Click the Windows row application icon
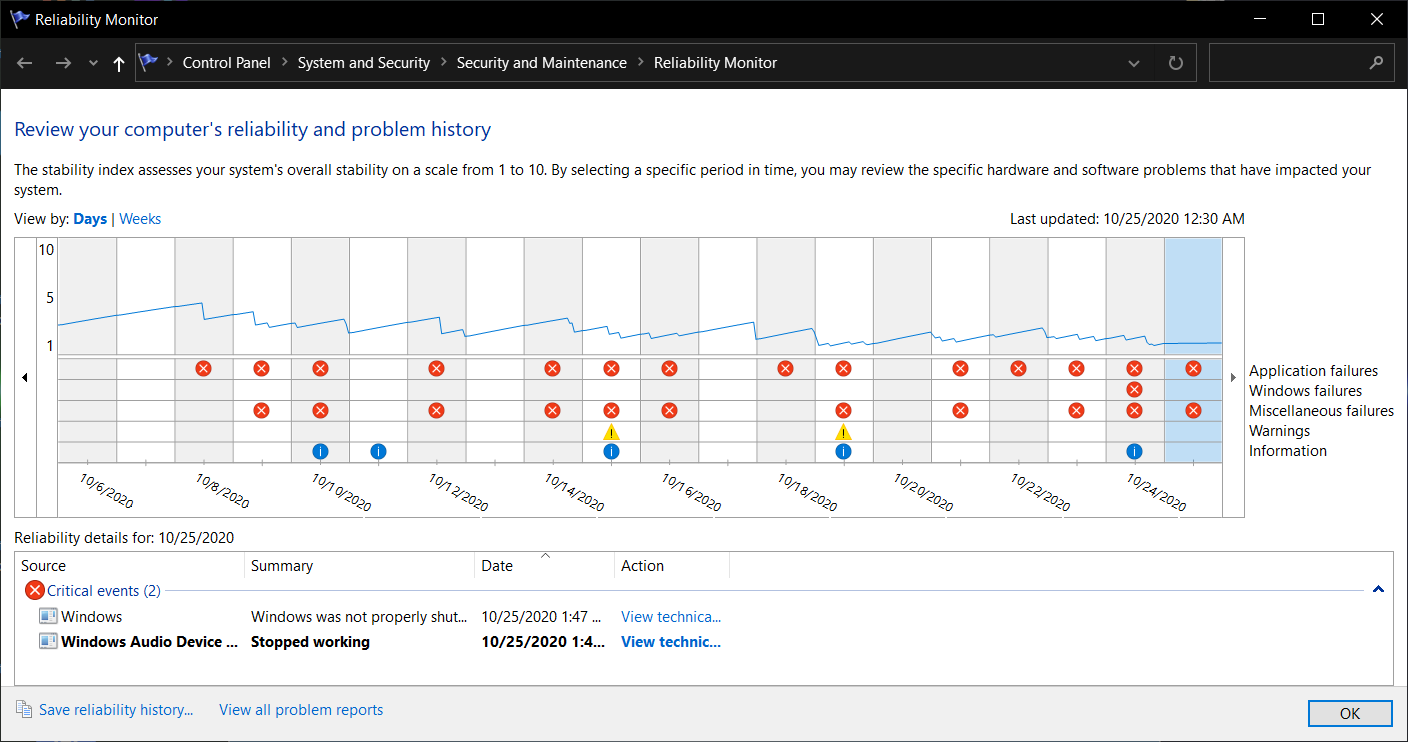 pyautogui.click(x=48, y=616)
